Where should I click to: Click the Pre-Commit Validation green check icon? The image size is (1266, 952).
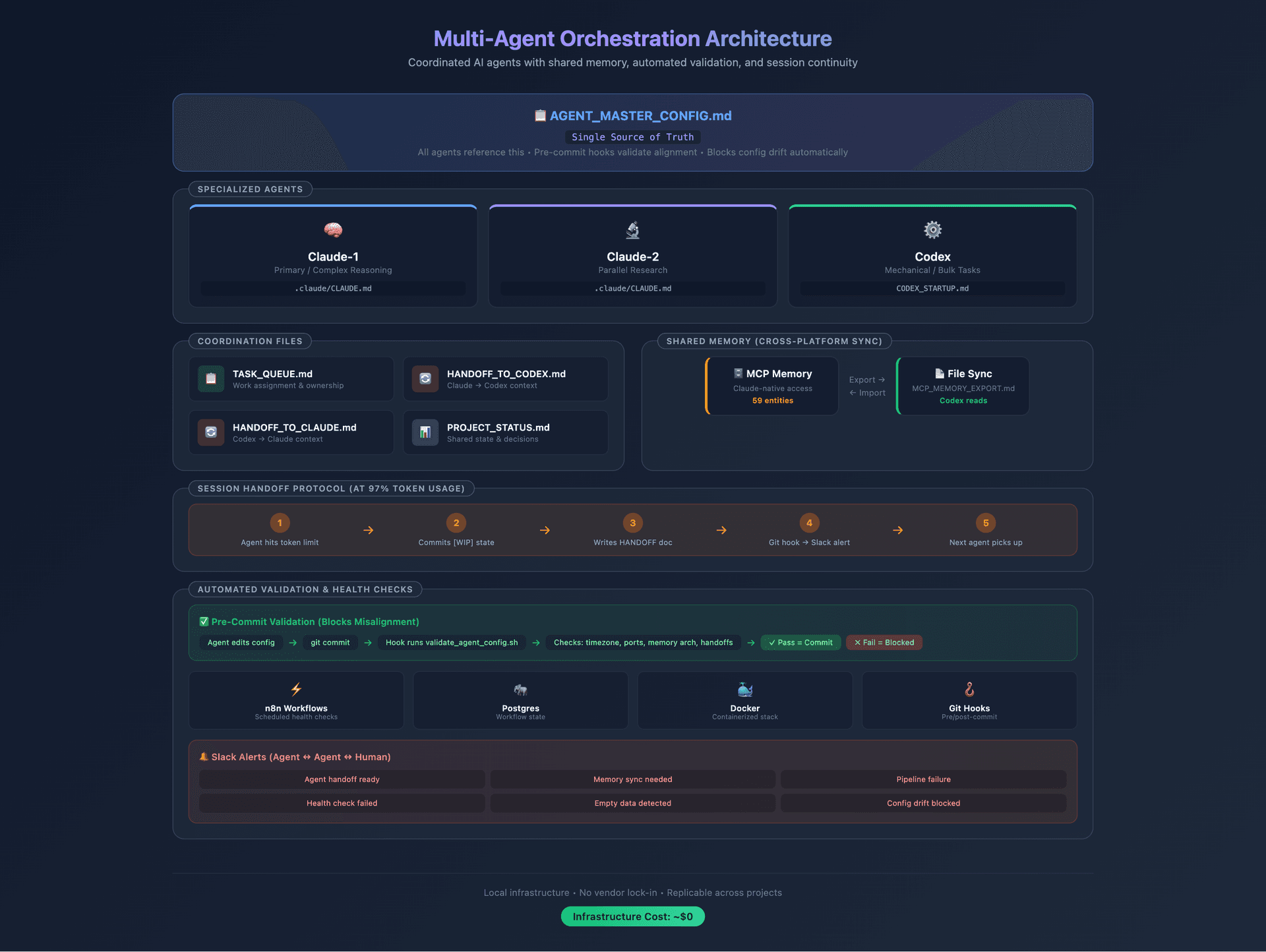pyautogui.click(x=204, y=622)
